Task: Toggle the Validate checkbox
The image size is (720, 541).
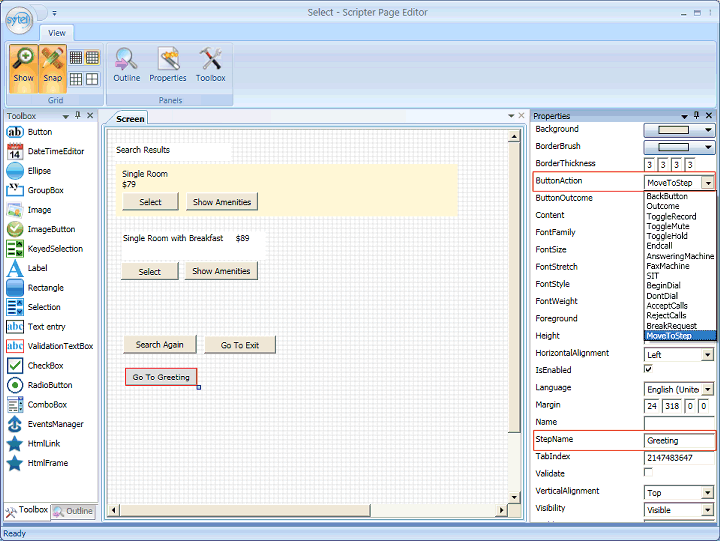Action: point(648,472)
